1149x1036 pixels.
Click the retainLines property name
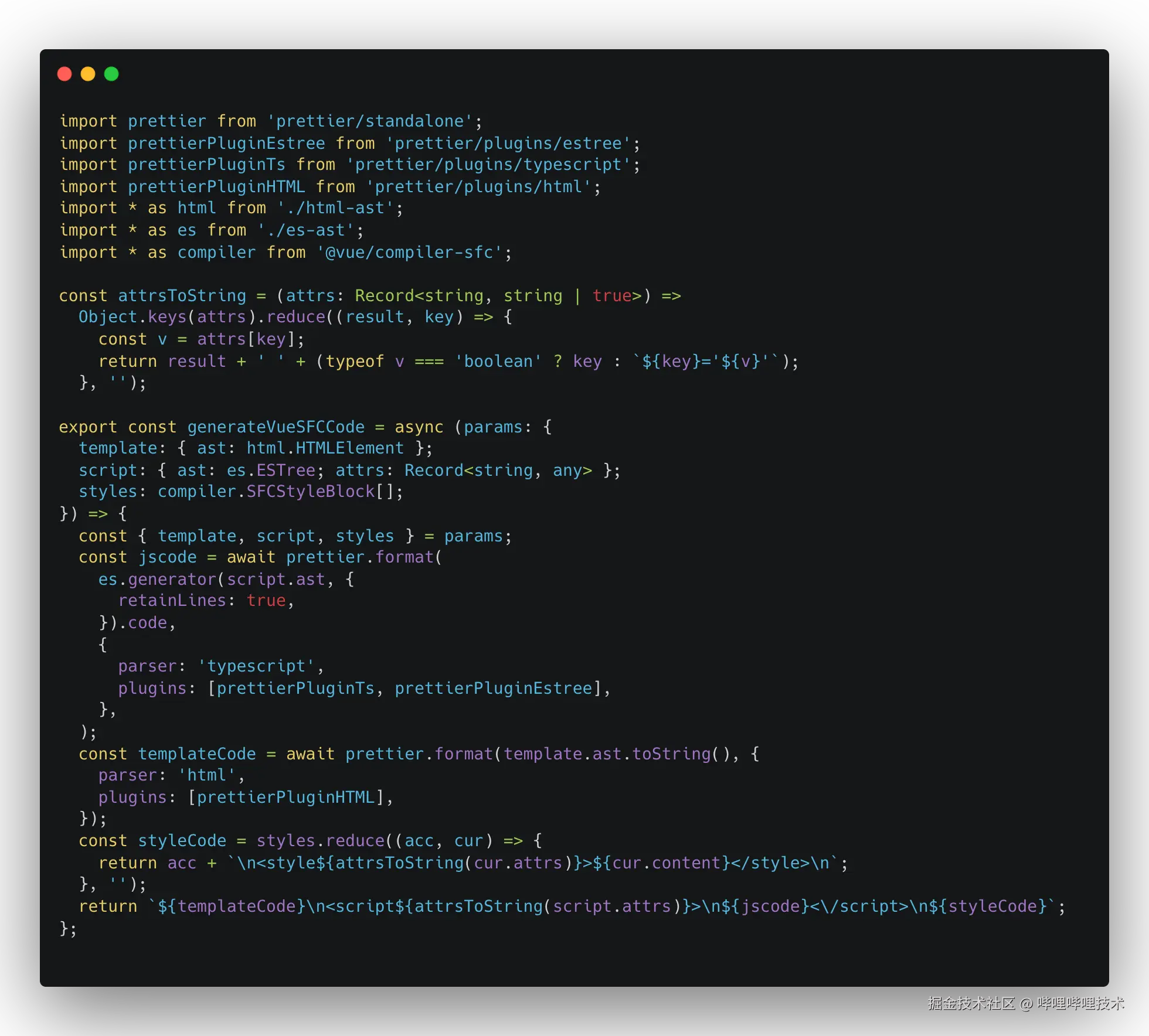point(172,601)
